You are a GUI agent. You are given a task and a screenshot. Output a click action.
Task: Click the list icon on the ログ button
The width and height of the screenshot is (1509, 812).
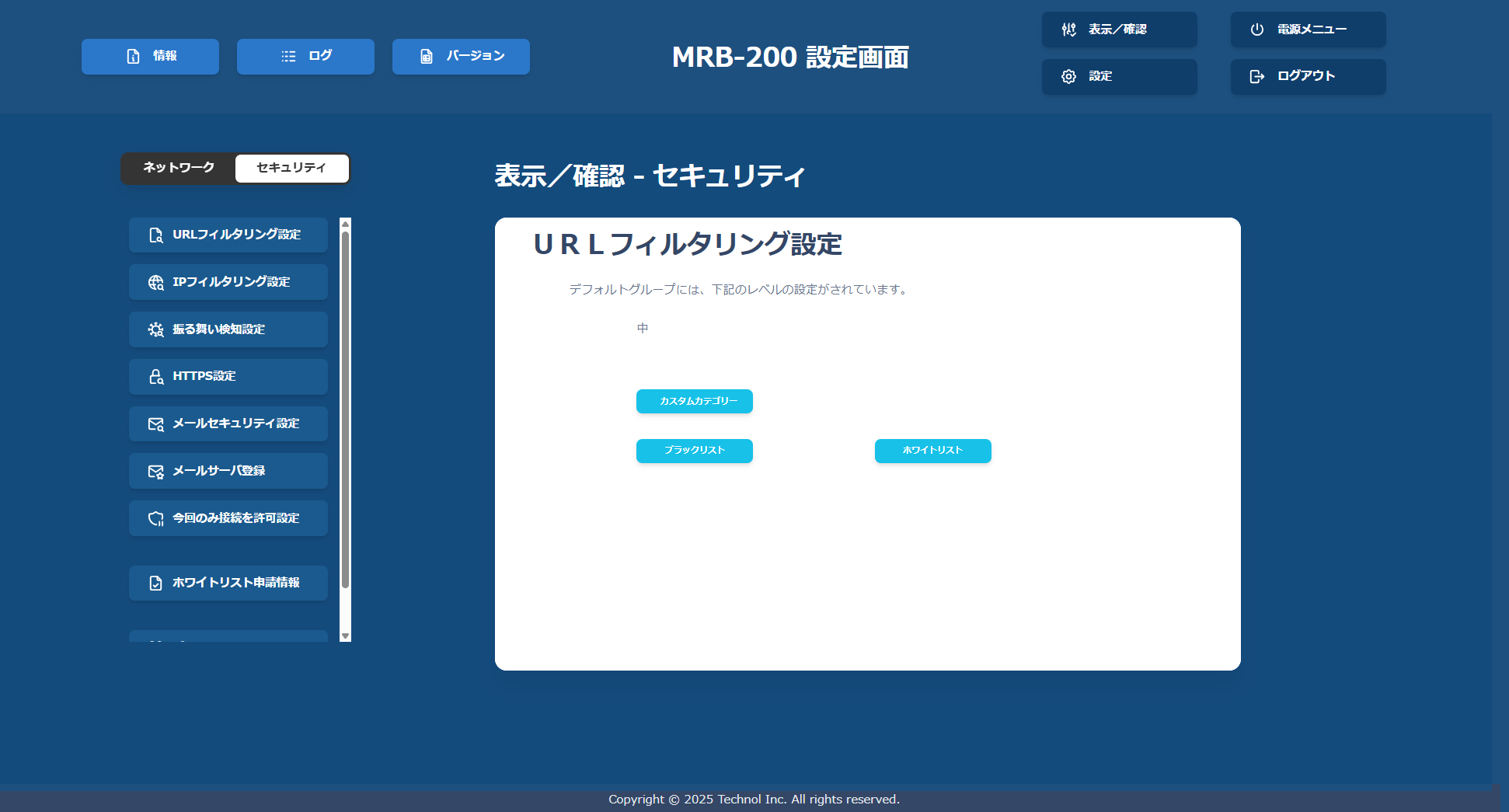point(288,57)
